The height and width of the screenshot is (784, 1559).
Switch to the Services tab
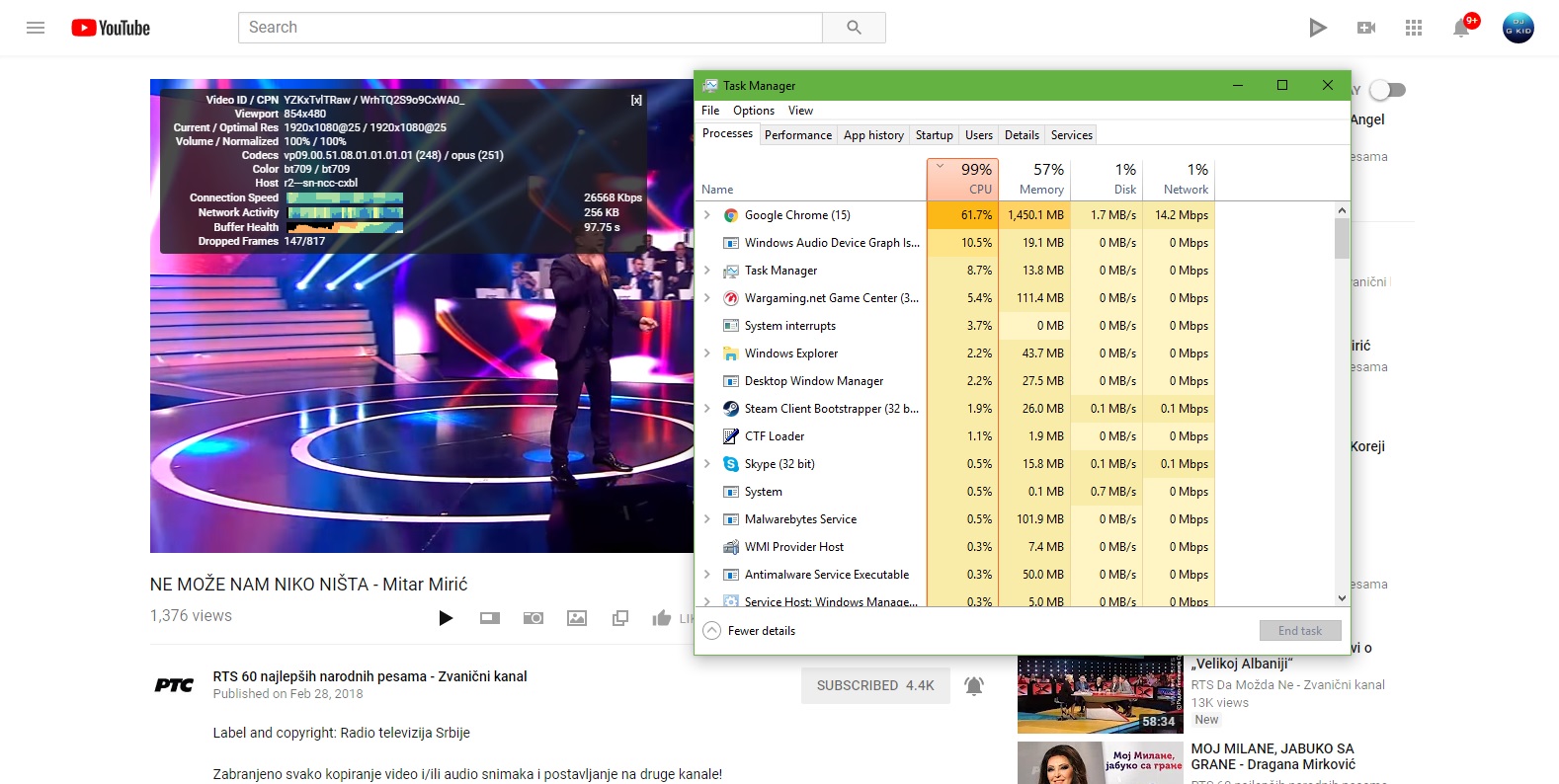pos(1072,135)
